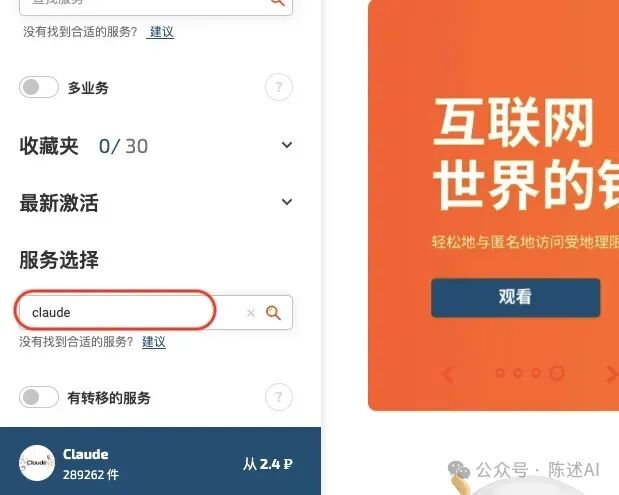This screenshot has width=619, height=495.
Task: Click magnifier icon in top search box
Action: (x=278, y=2)
